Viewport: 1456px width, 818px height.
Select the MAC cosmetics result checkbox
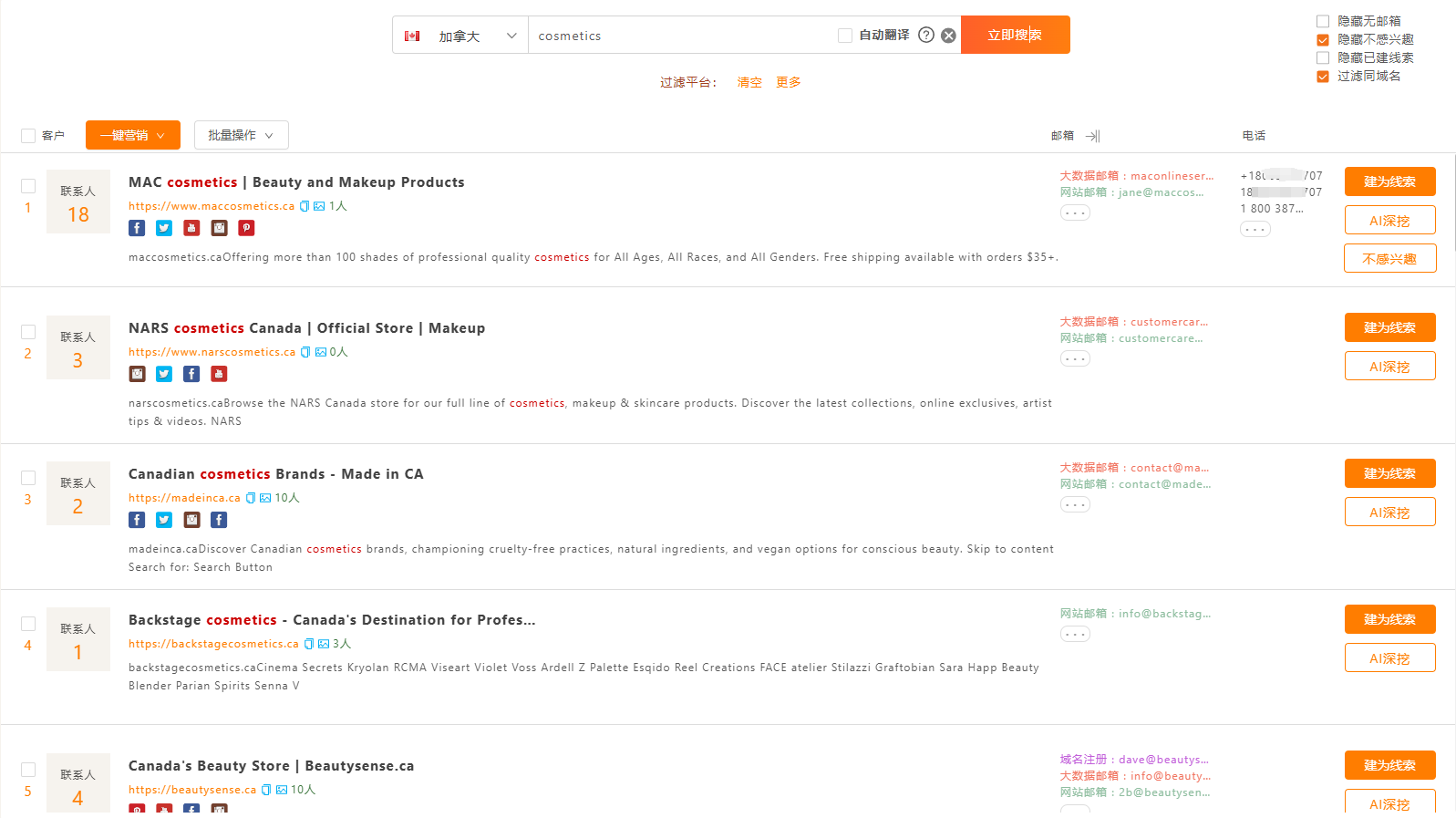pyautogui.click(x=28, y=186)
